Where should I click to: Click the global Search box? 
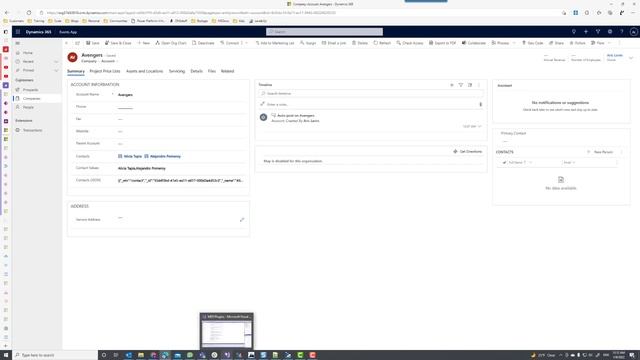324,32
